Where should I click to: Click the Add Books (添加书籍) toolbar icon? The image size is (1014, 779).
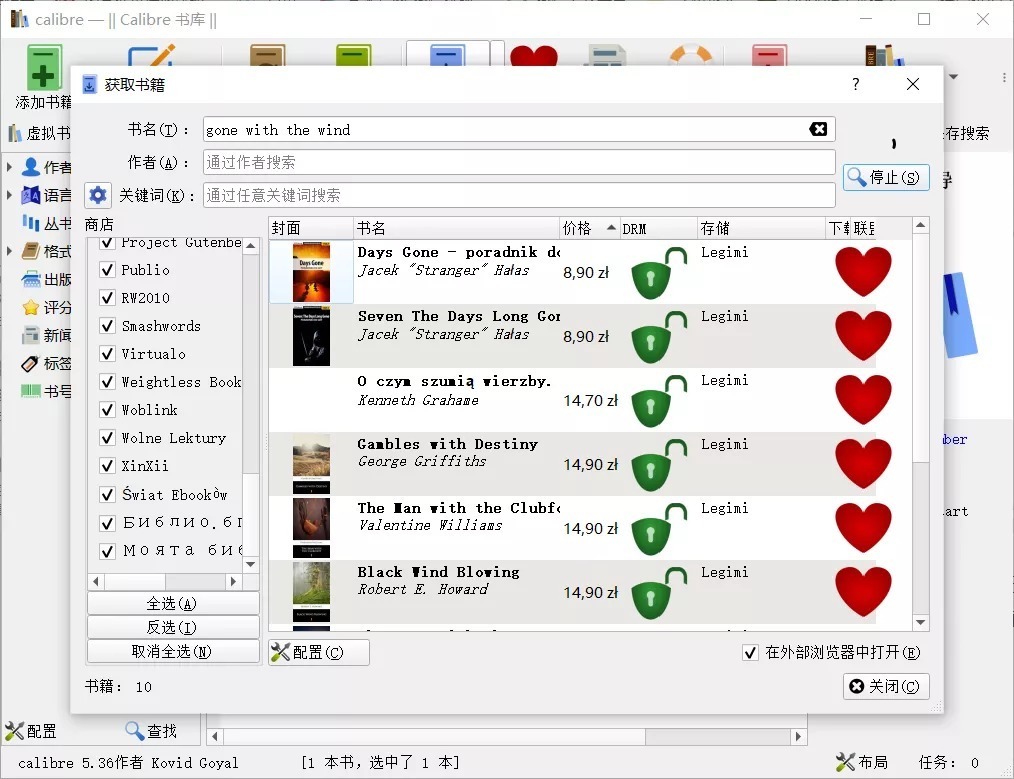coord(44,68)
